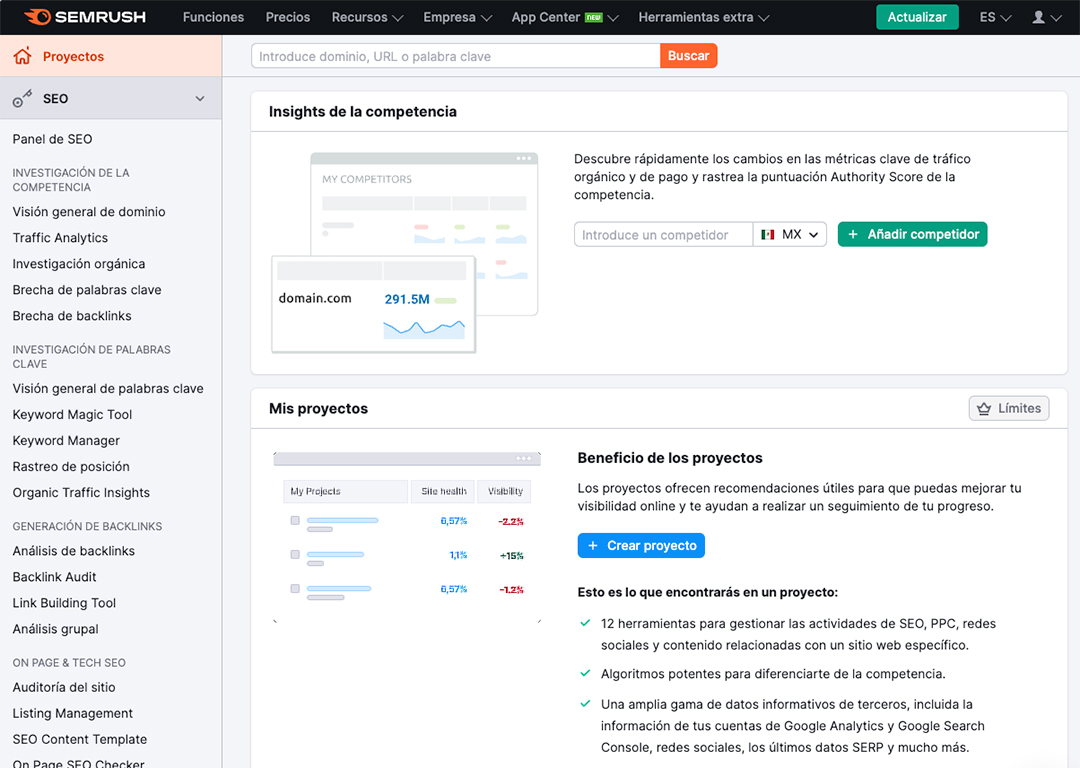The image size is (1080, 768).
Task: Open the Empresa dropdown menu
Action: click(457, 17)
